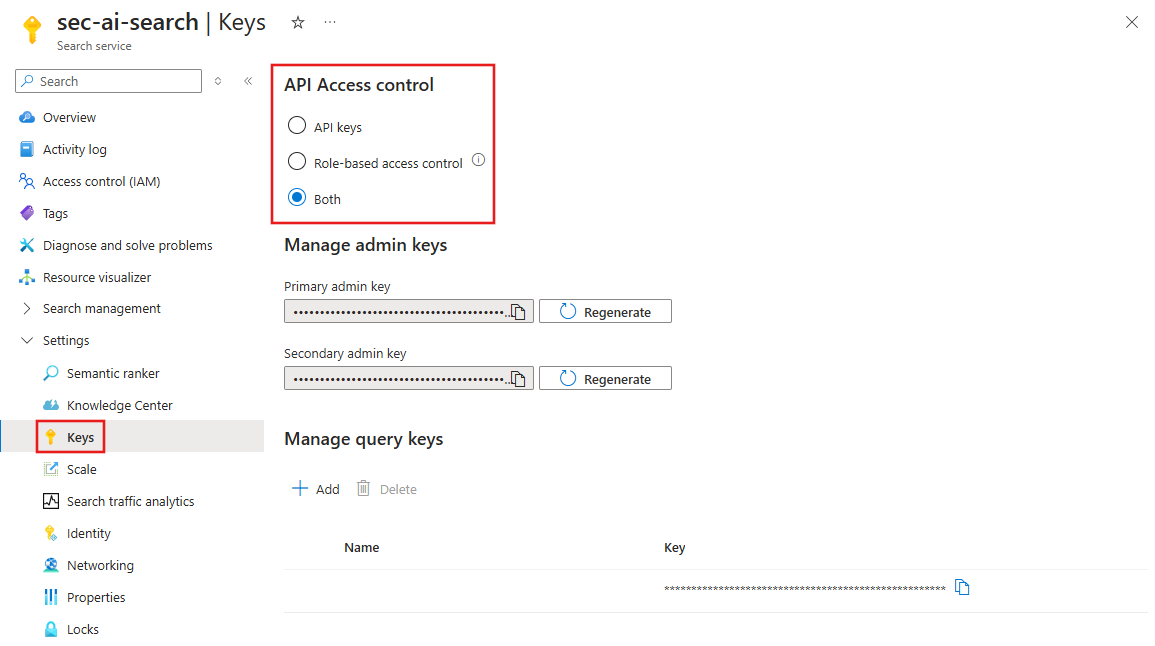This screenshot has height=646, width=1155.
Task: Open the more options ellipsis menu
Action: pyautogui.click(x=330, y=22)
